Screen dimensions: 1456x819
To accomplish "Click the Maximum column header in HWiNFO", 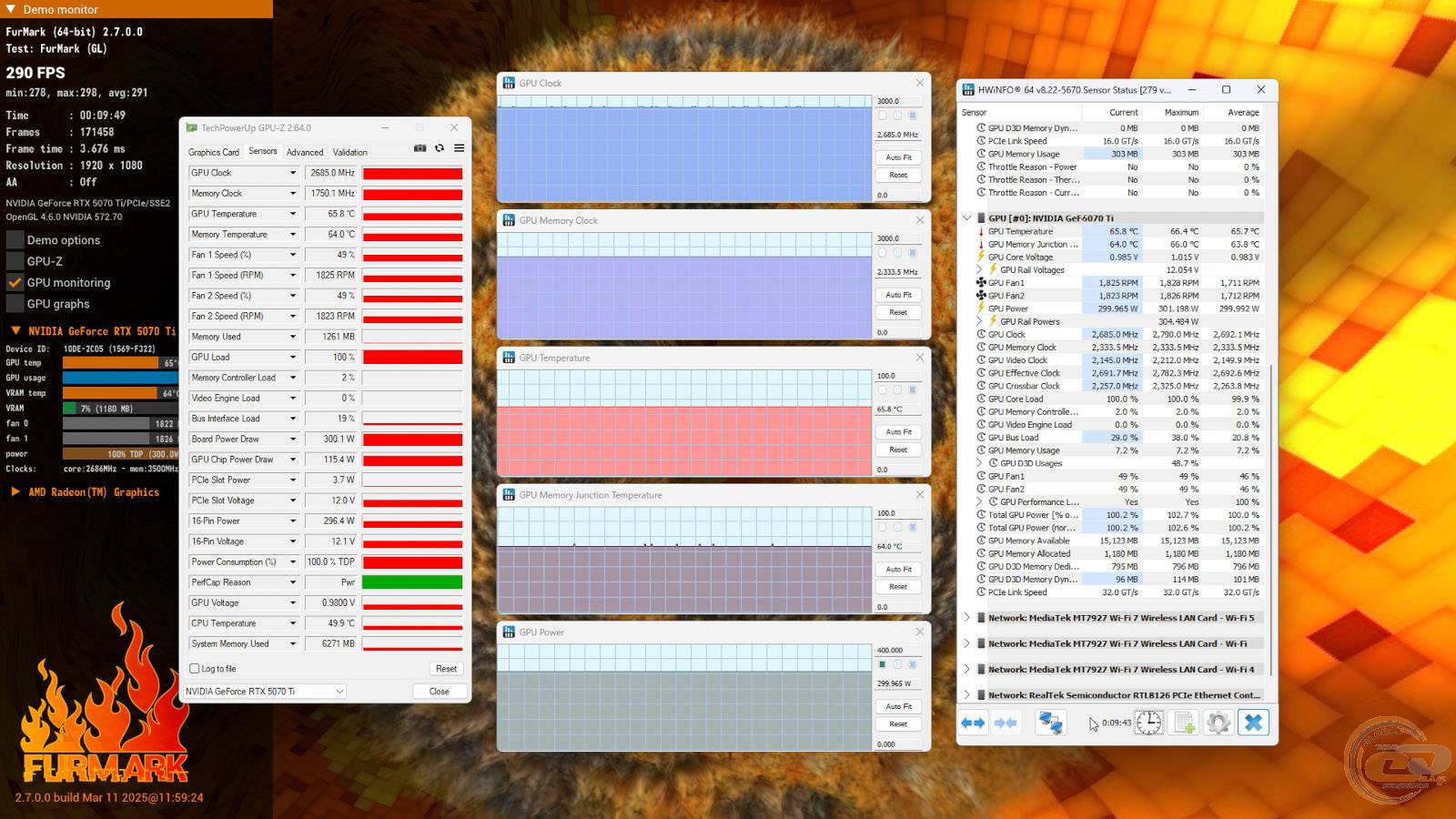I will 1173,112.
